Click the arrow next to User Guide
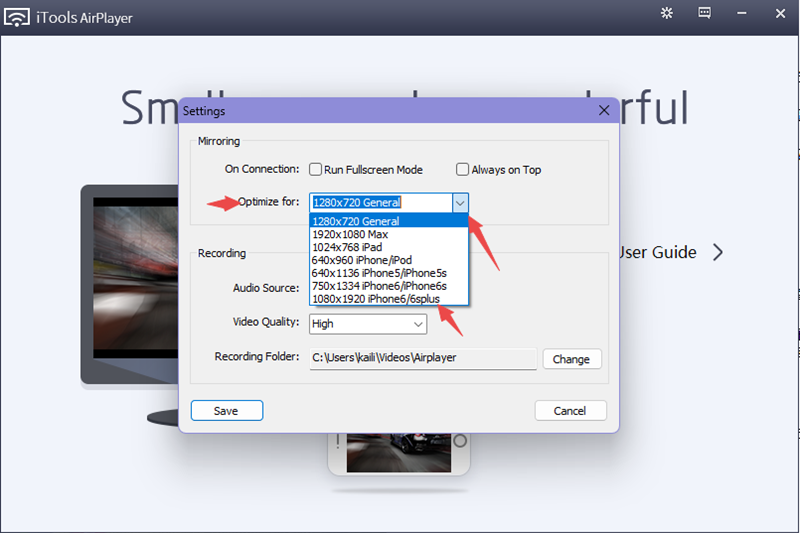800x533 pixels. (x=718, y=252)
